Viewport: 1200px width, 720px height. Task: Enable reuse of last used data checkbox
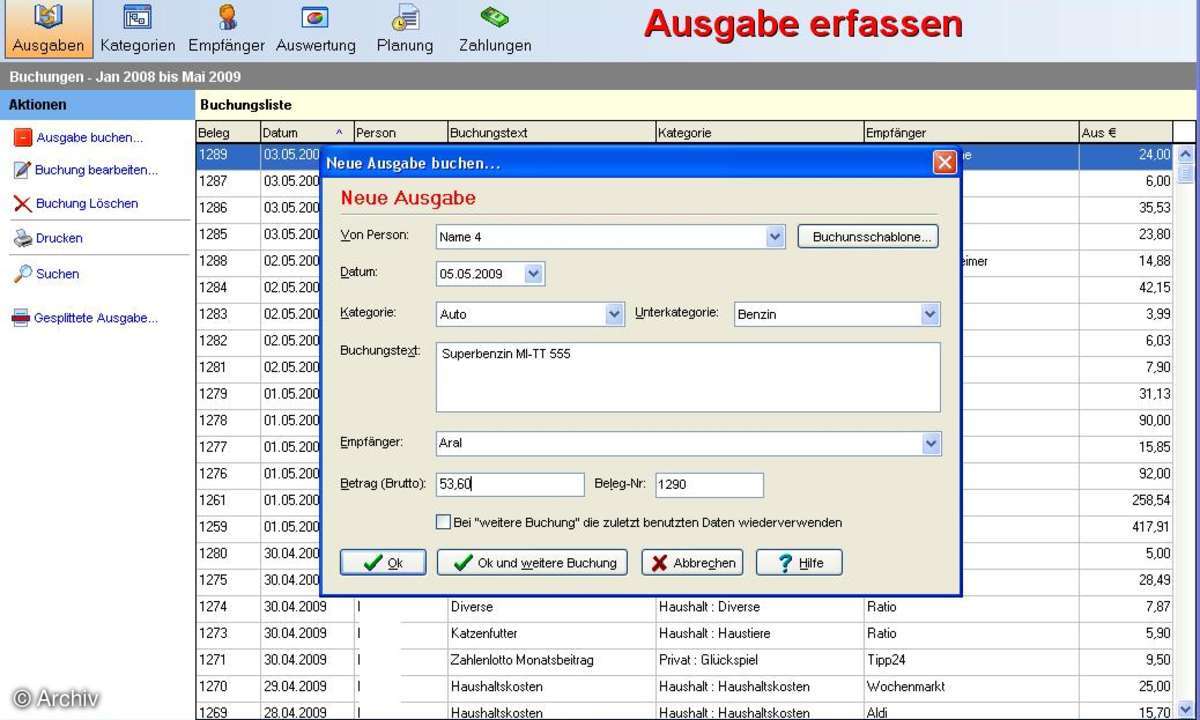point(443,522)
